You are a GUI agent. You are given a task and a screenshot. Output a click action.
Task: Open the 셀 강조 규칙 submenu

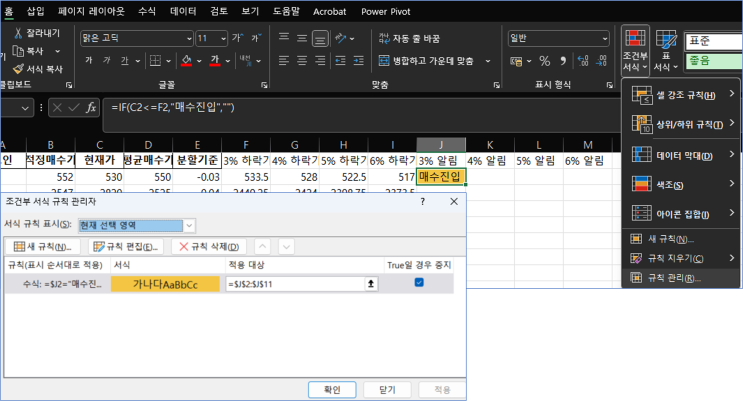683,95
